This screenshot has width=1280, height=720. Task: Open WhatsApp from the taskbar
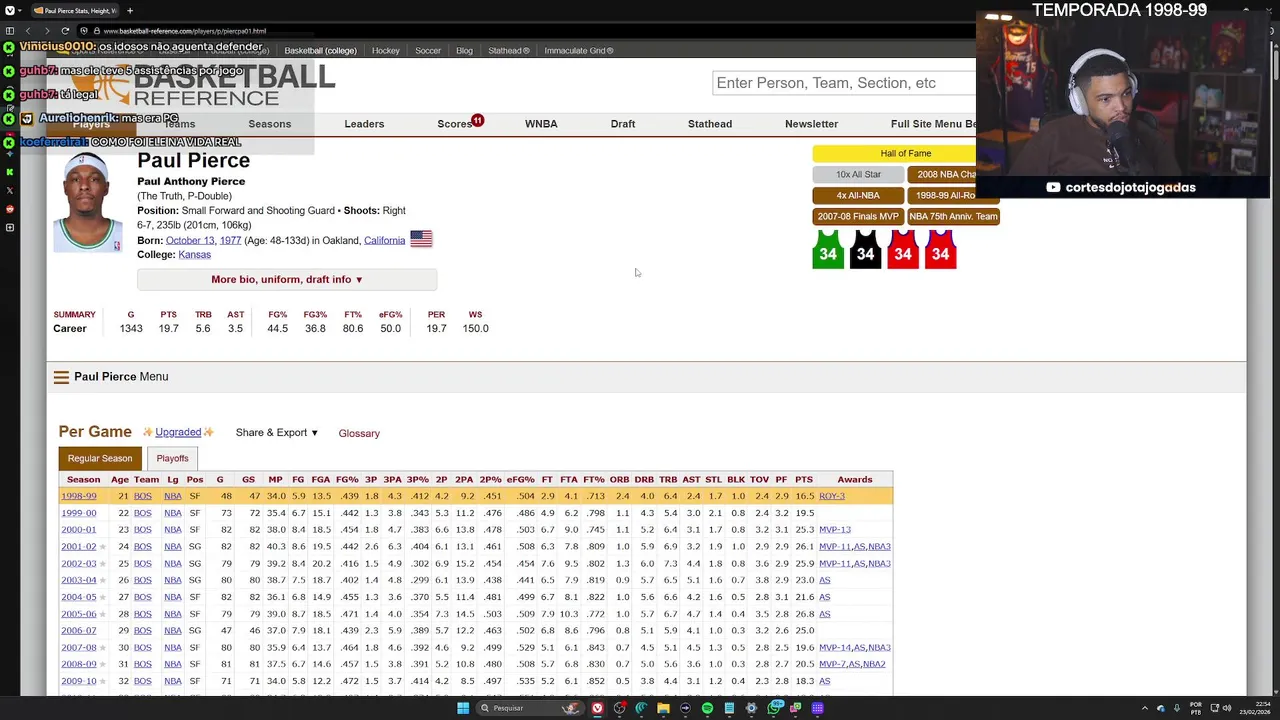pos(774,708)
